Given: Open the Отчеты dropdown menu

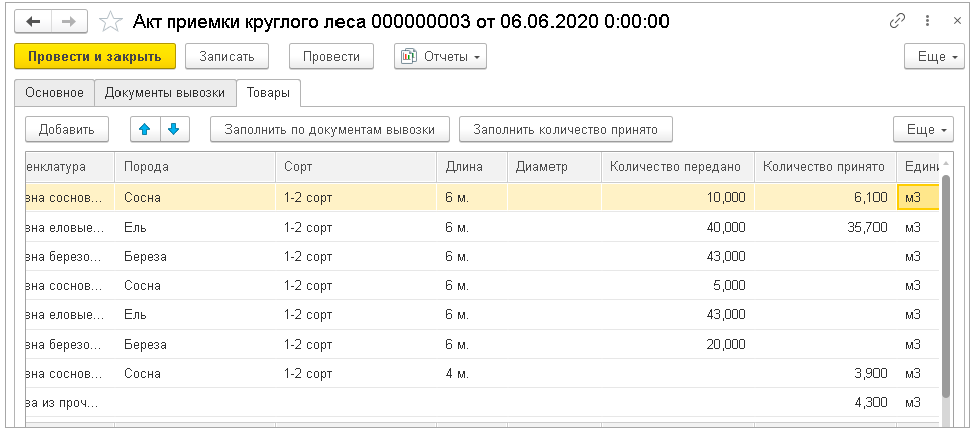Looking at the screenshot, I should [x=441, y=57].
